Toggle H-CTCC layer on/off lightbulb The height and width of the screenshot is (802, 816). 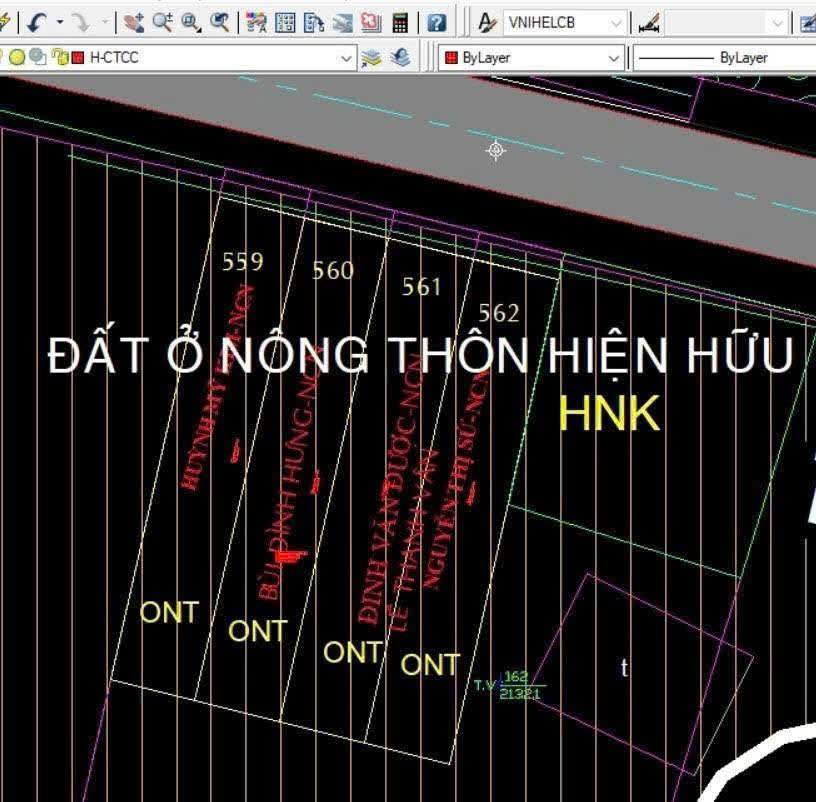pyautogui.click(x=17, y=58)
